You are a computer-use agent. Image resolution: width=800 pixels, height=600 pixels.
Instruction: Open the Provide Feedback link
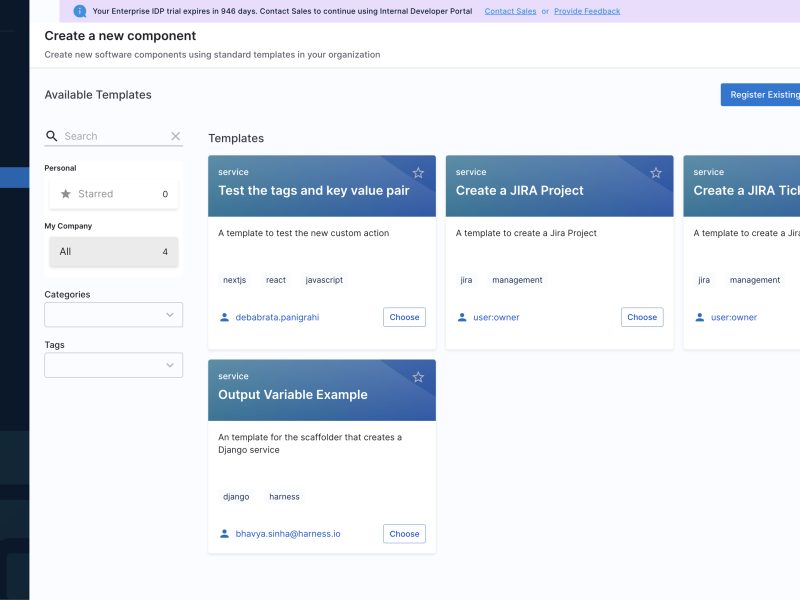[587, 11]
